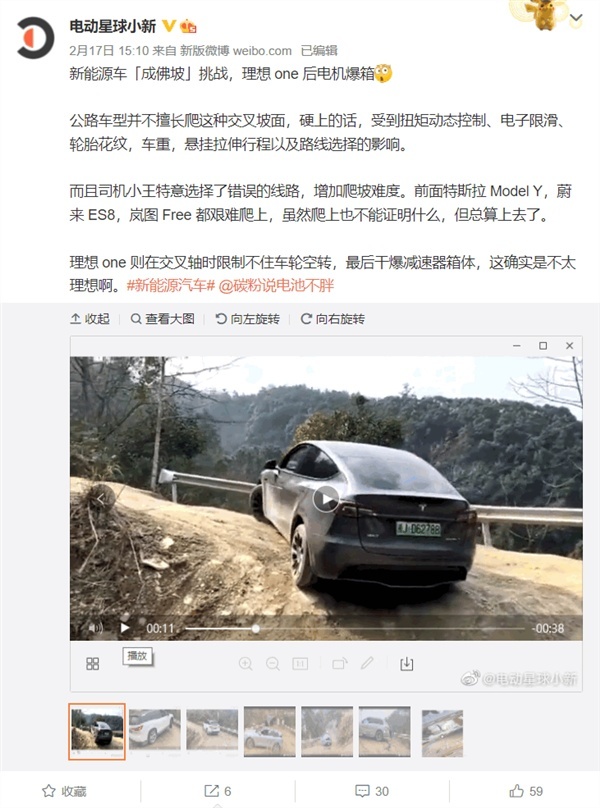Open the grid view icon in the viewer toolbar
Screen dimensions: 600x808
coord(92,663)
